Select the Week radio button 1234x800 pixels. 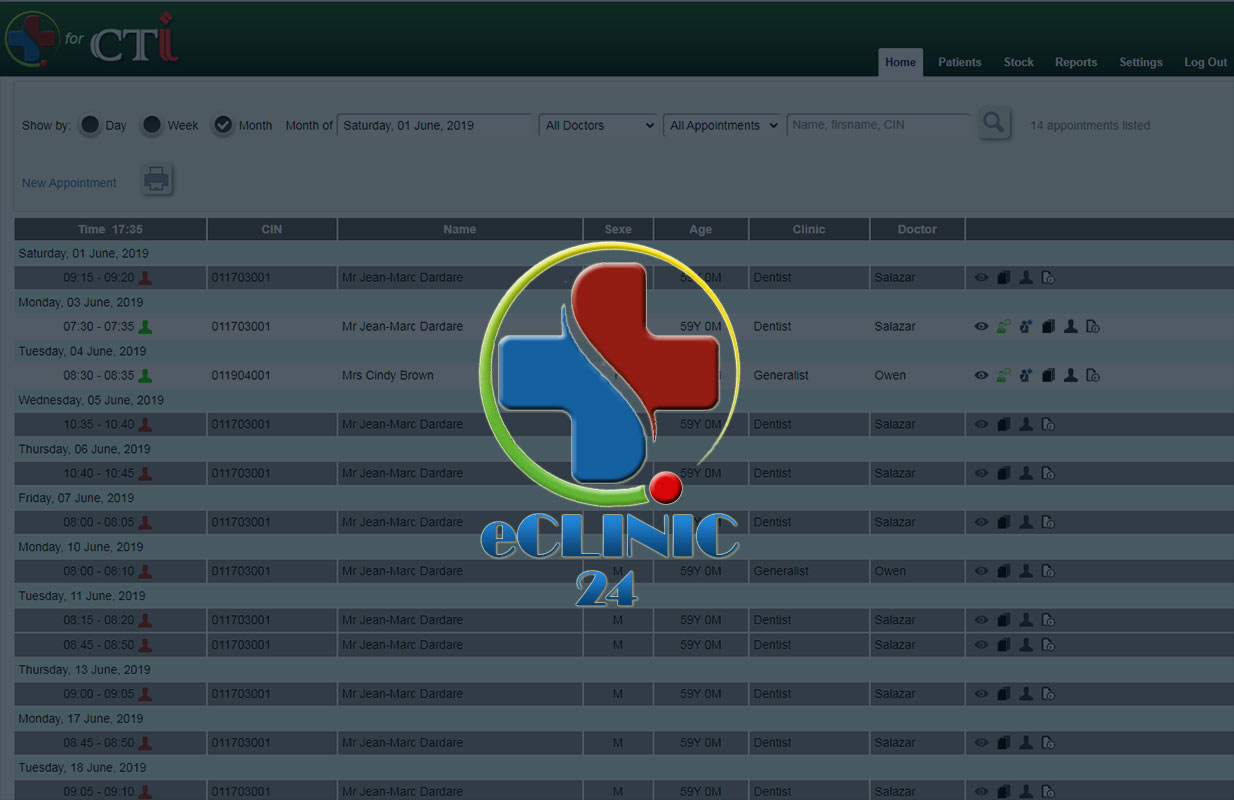[x=152, y=125]
